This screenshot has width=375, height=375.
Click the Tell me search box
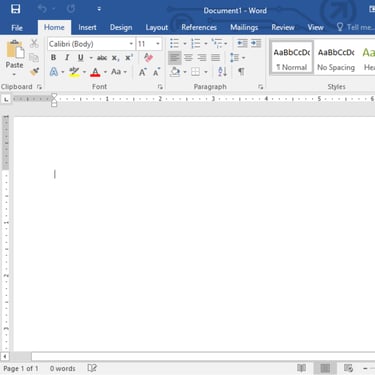click(x=355, y=27)
